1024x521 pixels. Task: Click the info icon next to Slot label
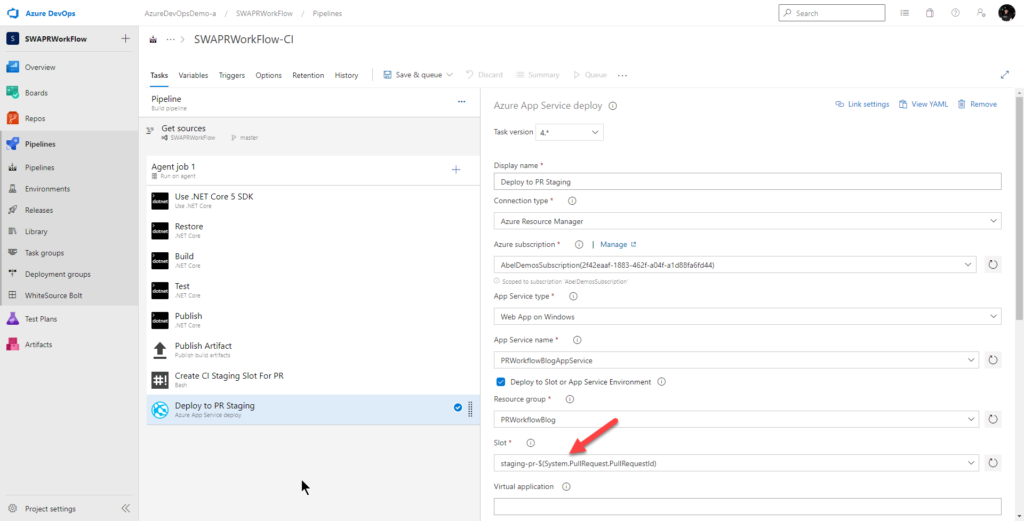530,442
